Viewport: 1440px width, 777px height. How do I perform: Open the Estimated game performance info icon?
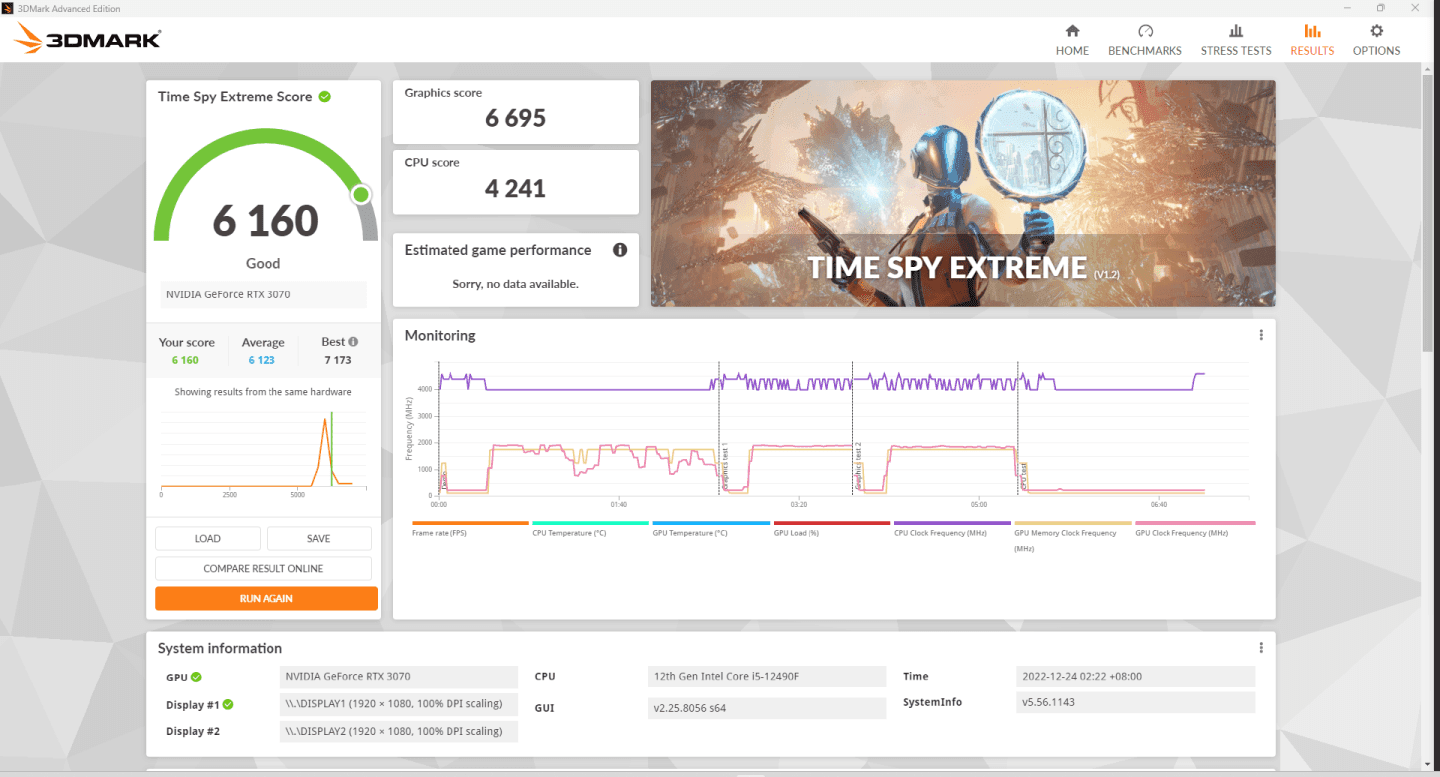(620, 250)
